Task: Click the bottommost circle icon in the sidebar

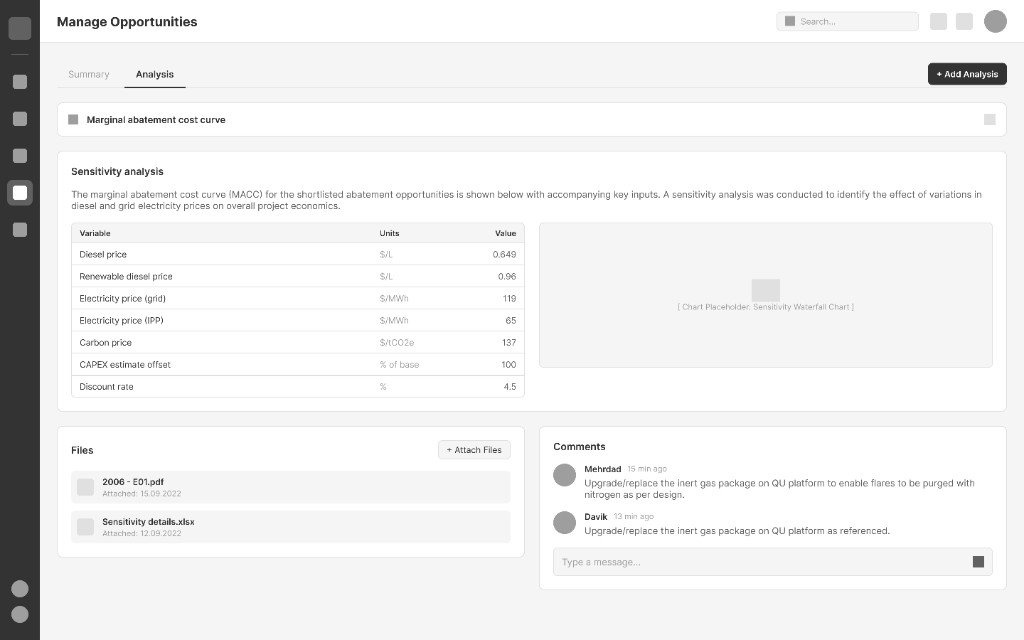Action: click(x=20, y=614)
